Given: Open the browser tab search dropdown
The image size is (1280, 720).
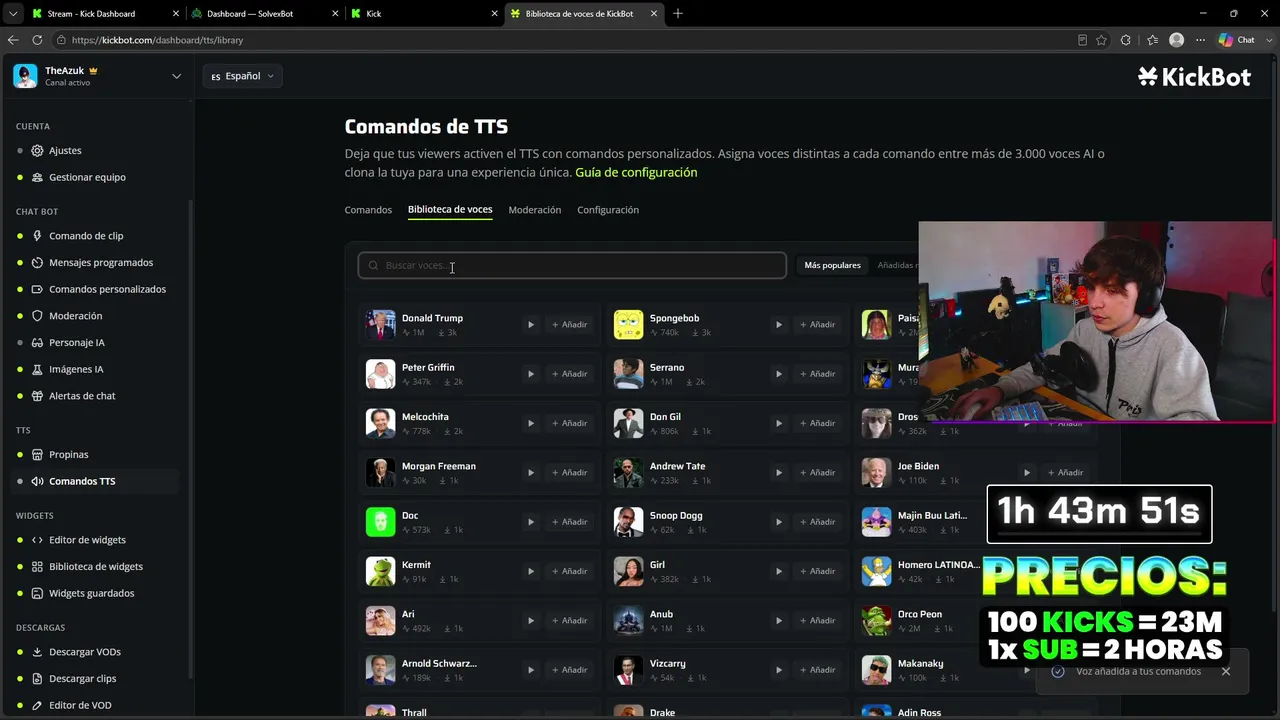Looking at the screenshot, I should (13, 14).
